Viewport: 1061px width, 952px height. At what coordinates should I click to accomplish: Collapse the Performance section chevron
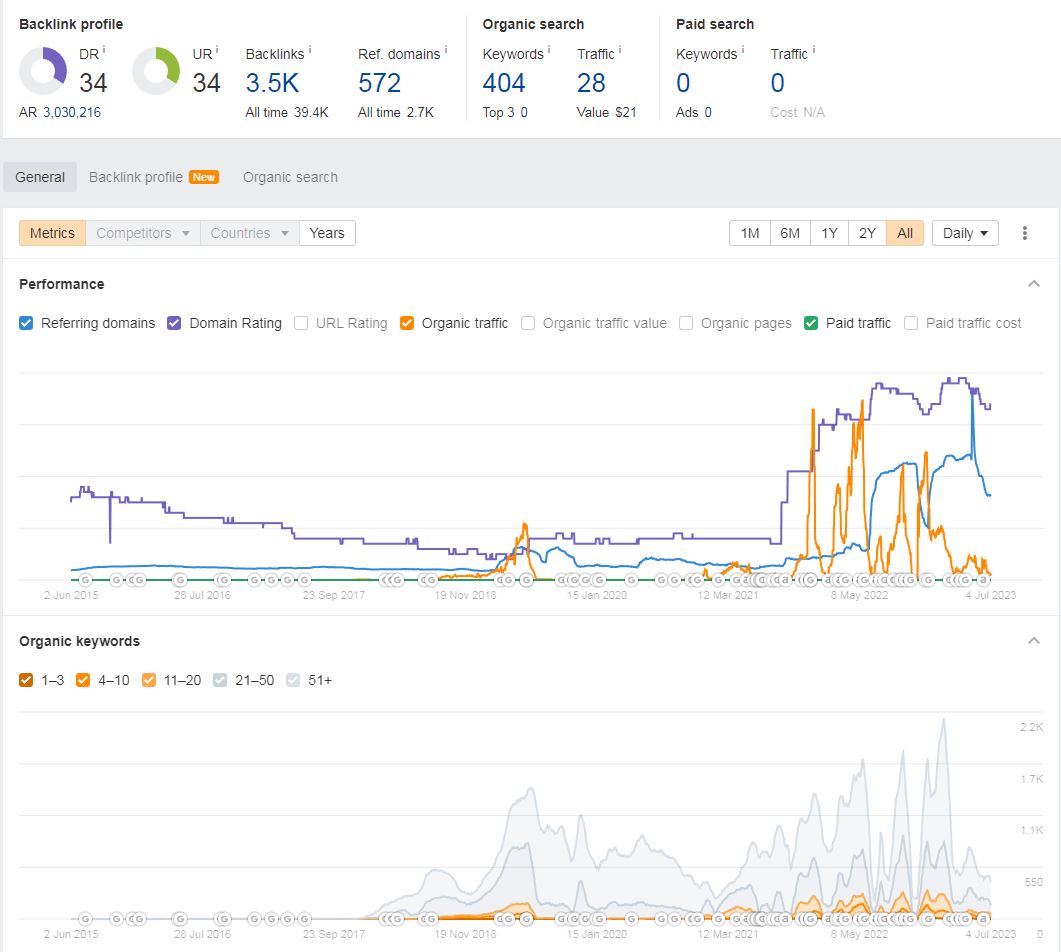click(1034, 284)
